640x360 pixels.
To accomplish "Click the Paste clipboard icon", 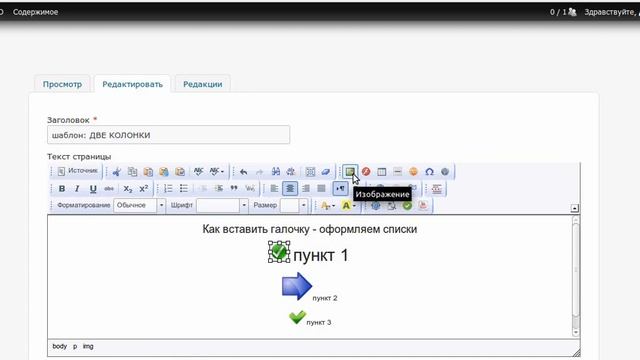I will (x=148, y=172).
